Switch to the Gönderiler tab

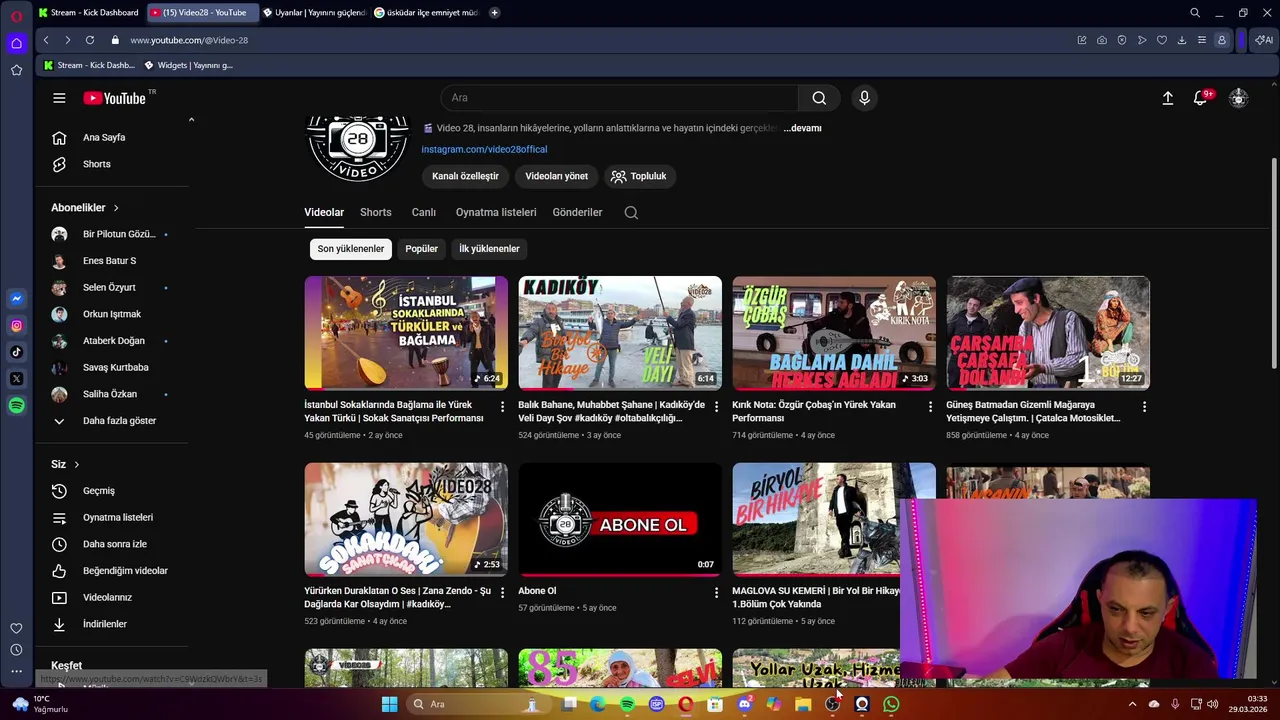[577, 212]
